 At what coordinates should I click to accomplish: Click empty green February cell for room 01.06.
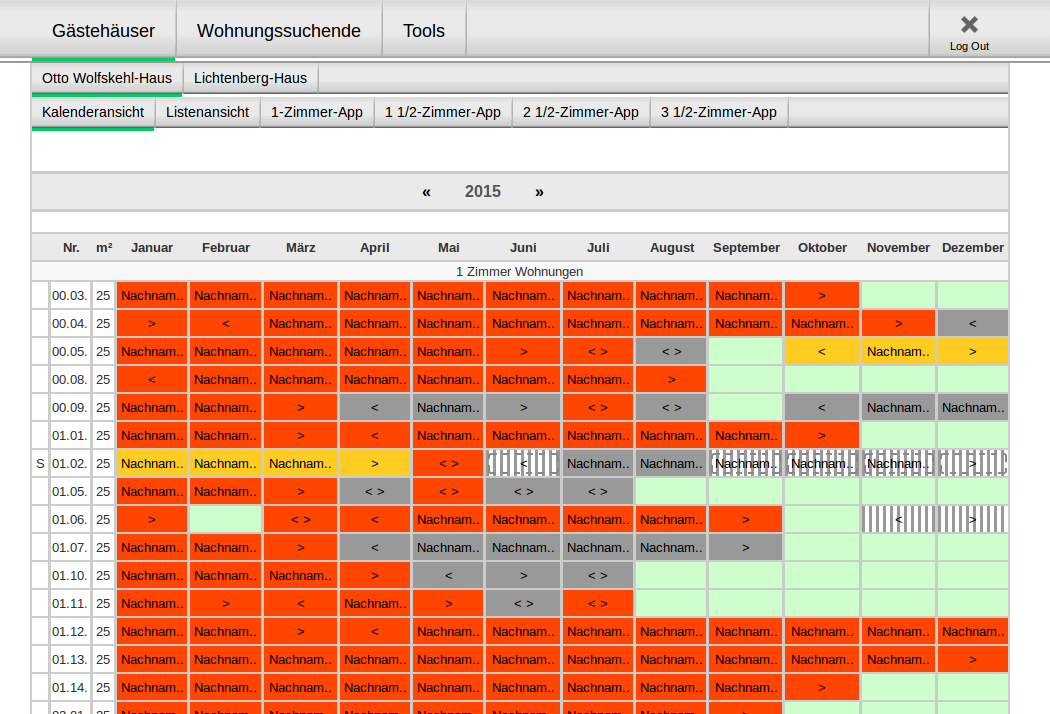click(226, 519)
